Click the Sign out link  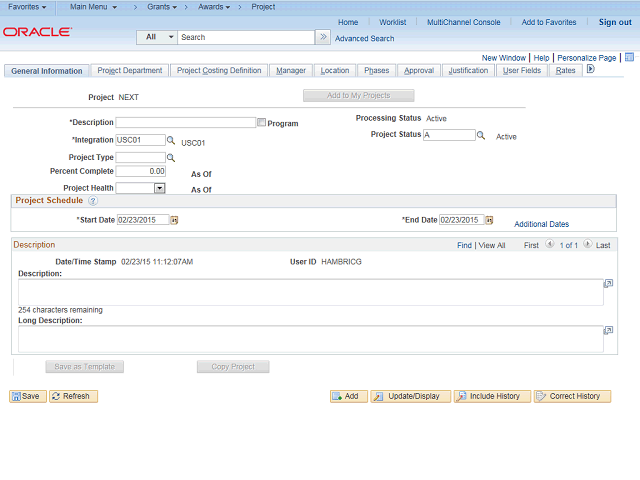[615, 22]
